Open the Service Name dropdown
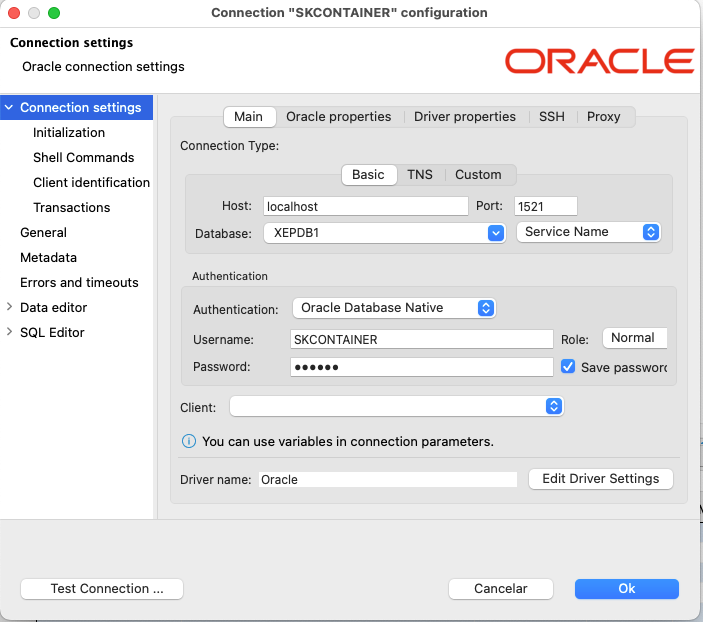Viewport: 703px width, 622px height. pos(589,232)
